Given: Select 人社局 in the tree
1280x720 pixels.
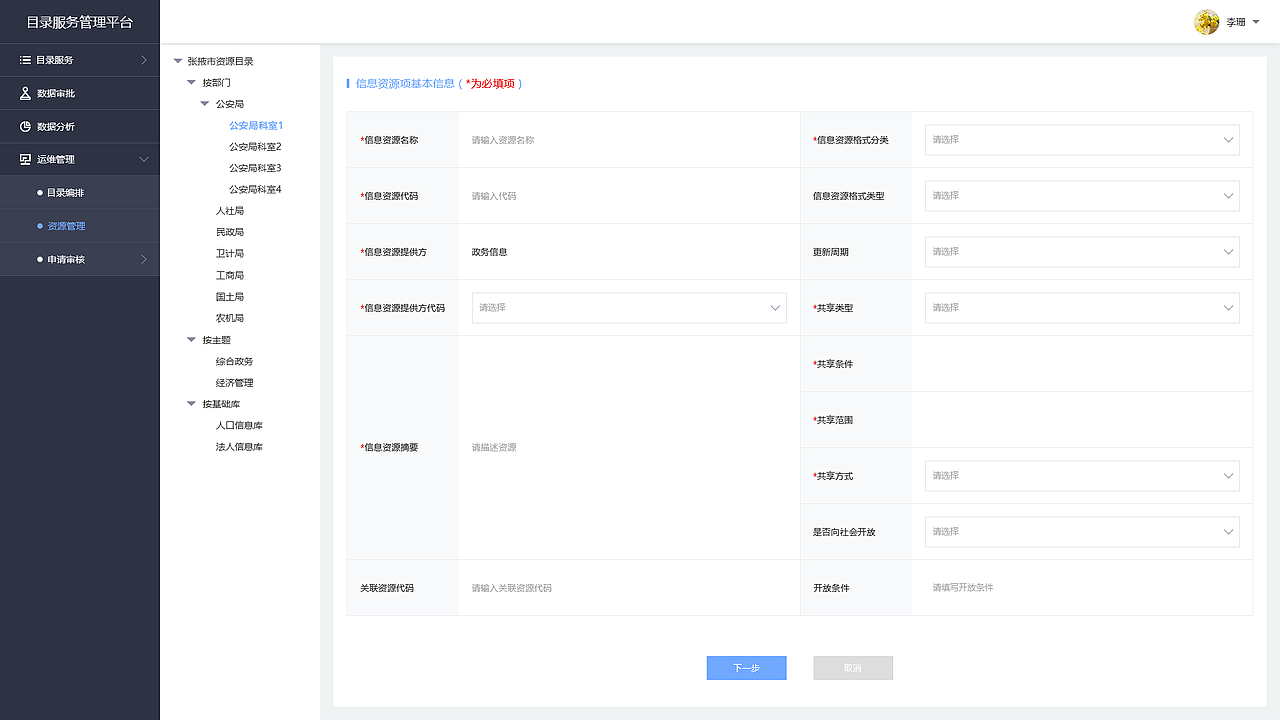Looking at the screenshot, I should click(x=230, y=211).
